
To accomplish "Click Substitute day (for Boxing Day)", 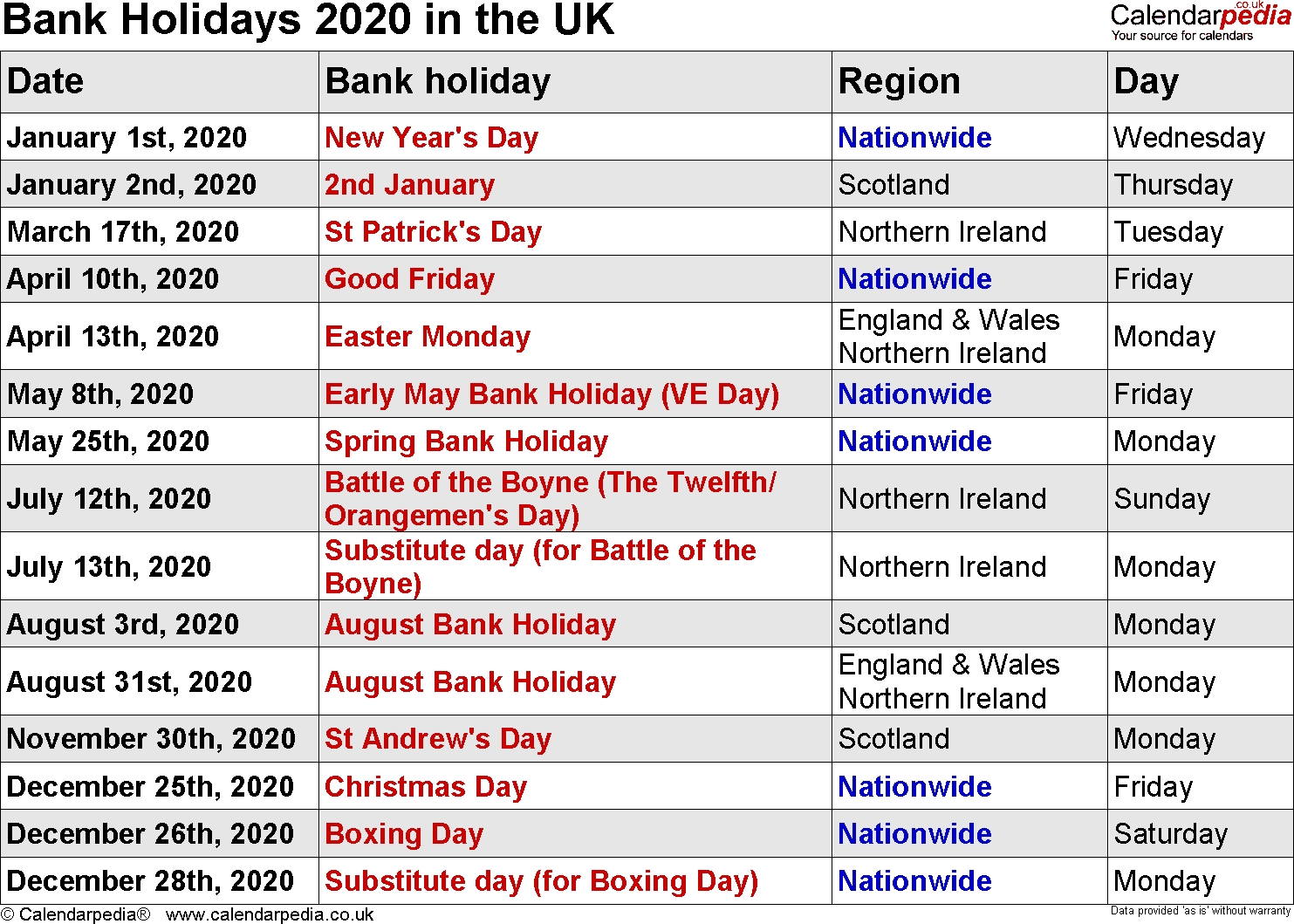I will (541, 881).
